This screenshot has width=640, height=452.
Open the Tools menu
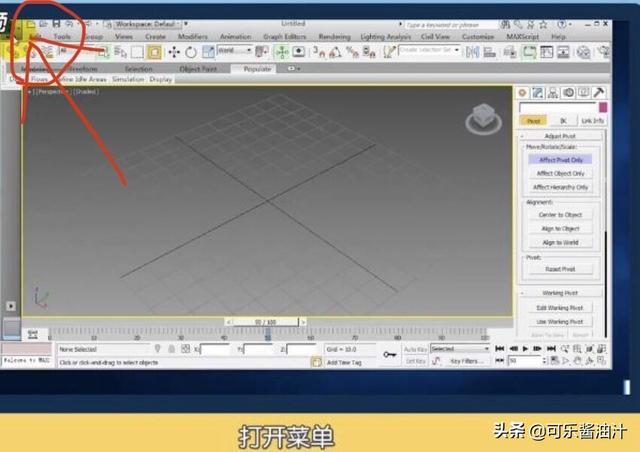pos(62,37)
